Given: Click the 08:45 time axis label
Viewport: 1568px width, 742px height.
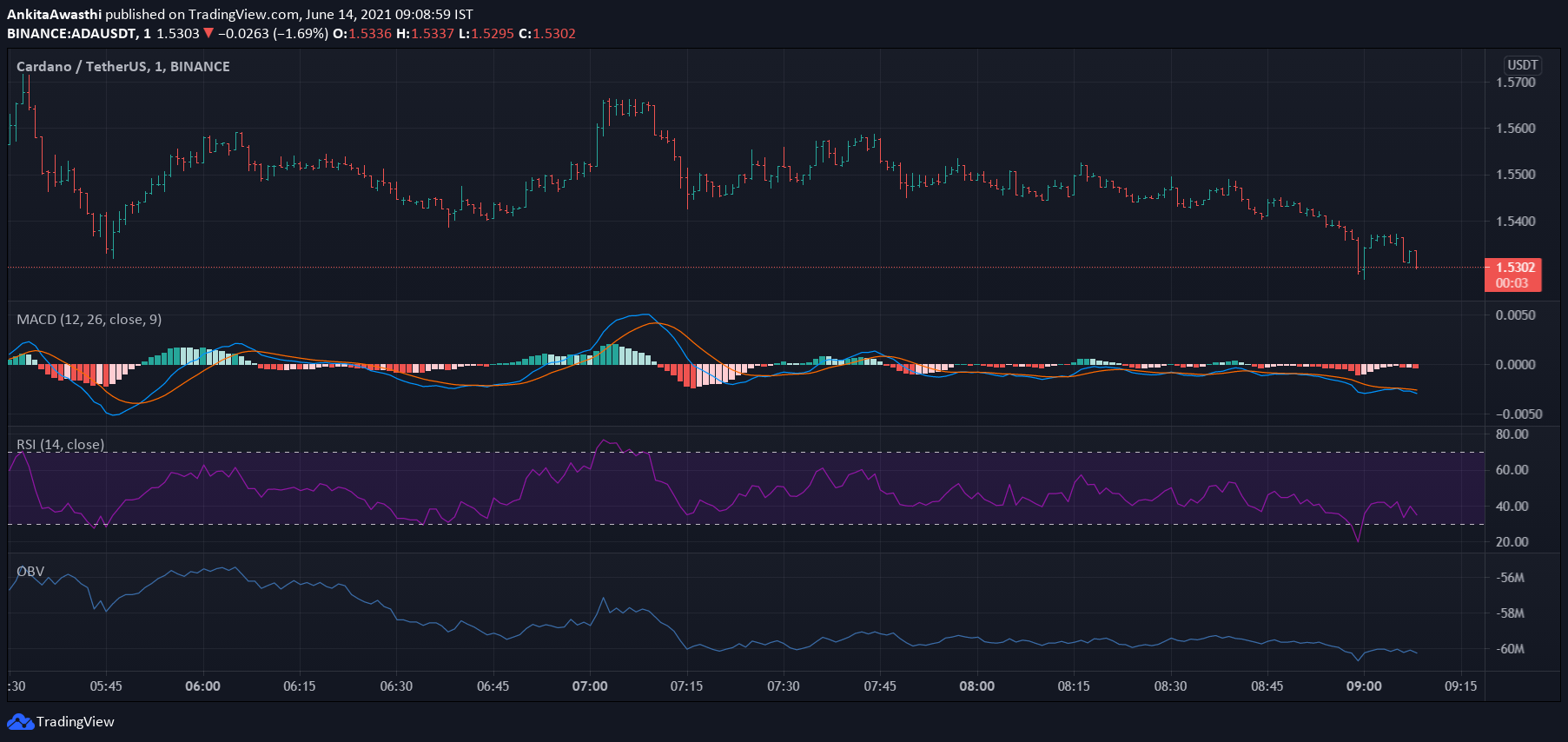Looking at the screenshot, I should pyautogui.click(x=1267, y=686).
